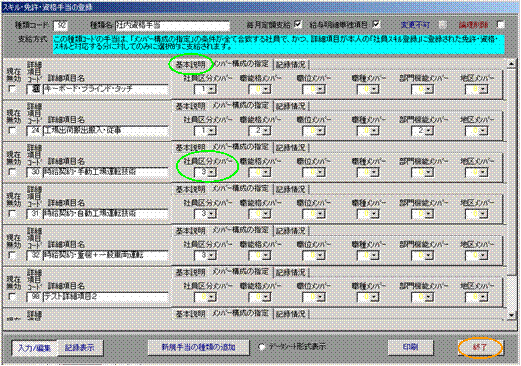Open 記録情況 tab on code 32 row
The height and width of the screenshot is (366, 521).
pyautogui.click(x=291, y=231)
